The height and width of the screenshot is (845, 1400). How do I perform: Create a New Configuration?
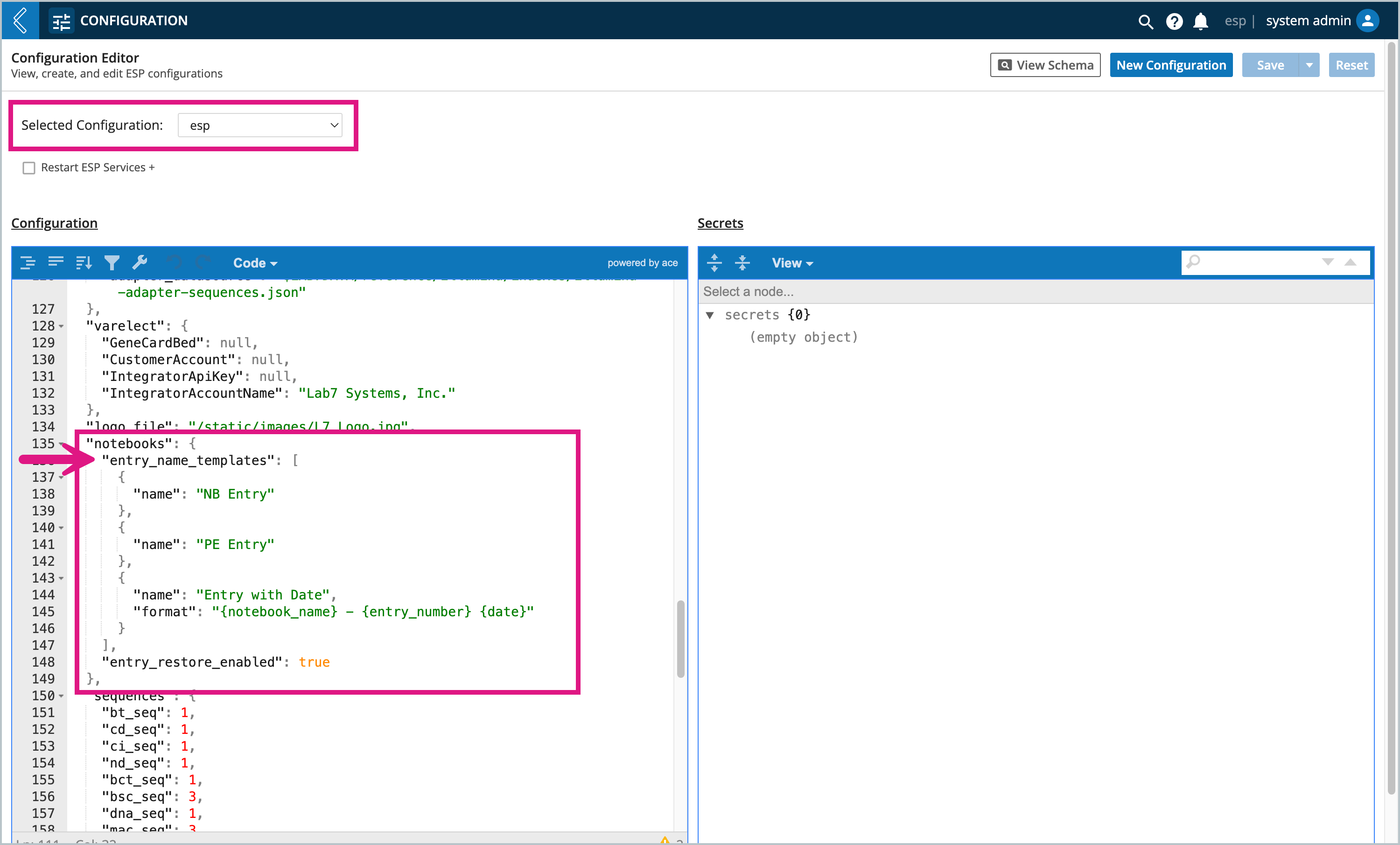(1171, 65)
